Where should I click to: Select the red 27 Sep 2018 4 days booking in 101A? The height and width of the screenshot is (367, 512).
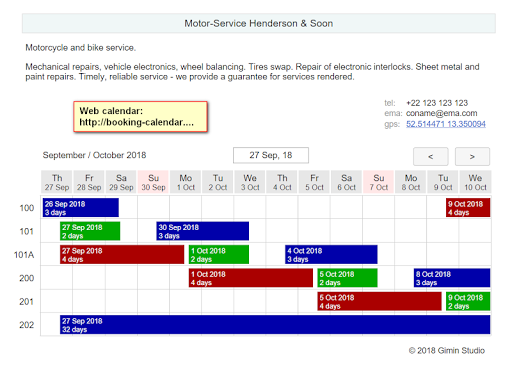click(122, 254)
